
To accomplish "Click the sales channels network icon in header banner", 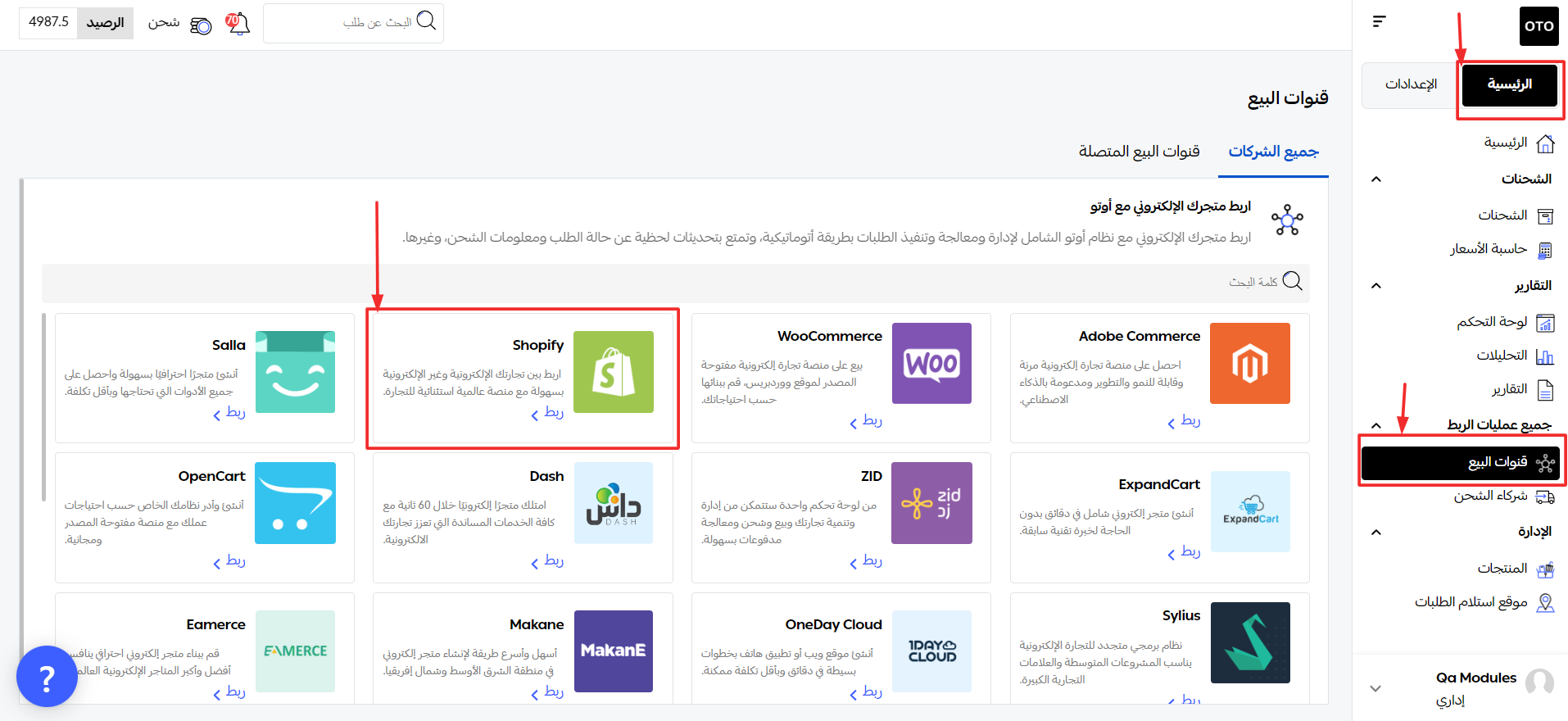I will (x=1287, y=220).
